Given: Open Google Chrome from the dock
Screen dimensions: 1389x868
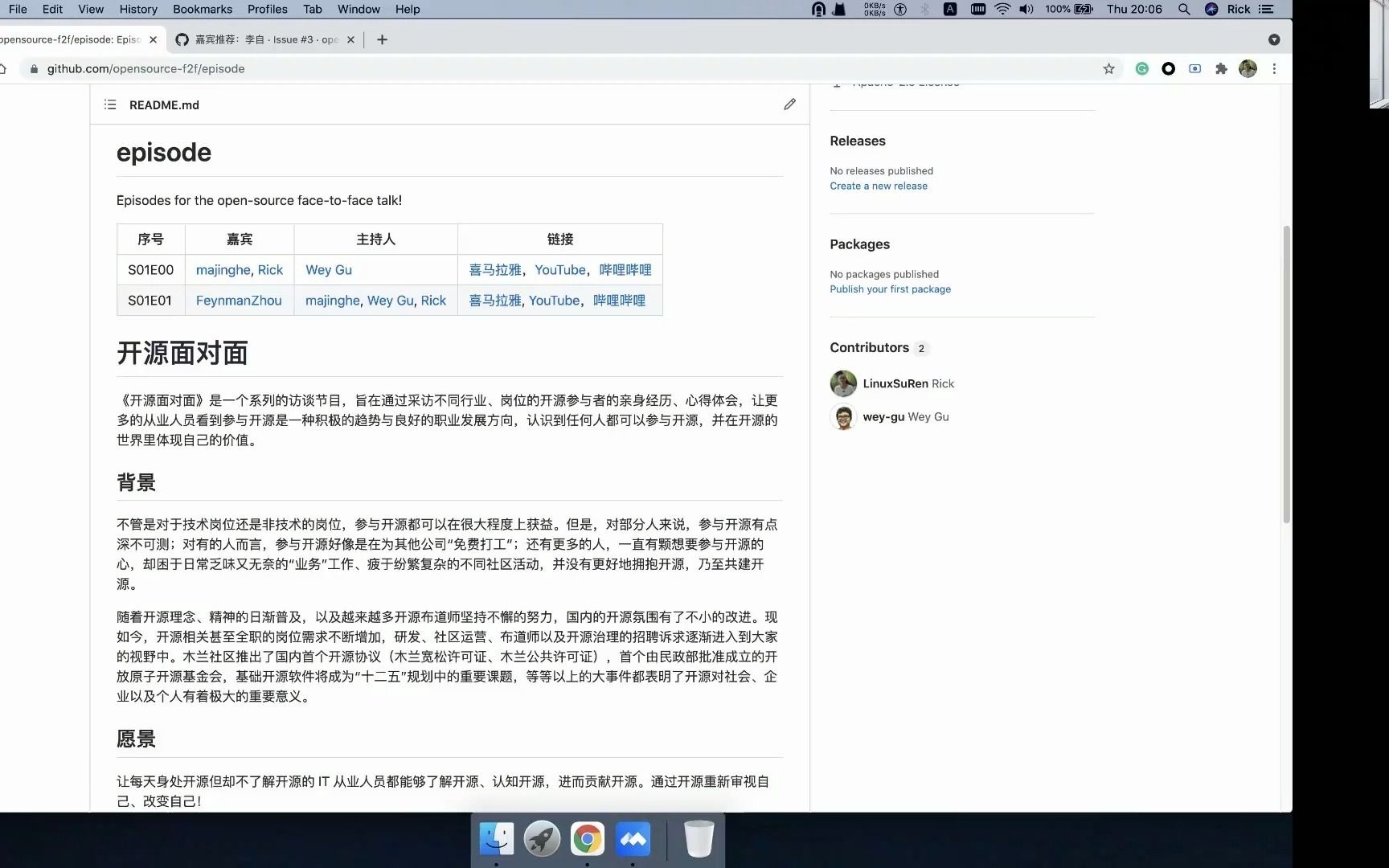Looking at the screenshot, I should [588, 839].
